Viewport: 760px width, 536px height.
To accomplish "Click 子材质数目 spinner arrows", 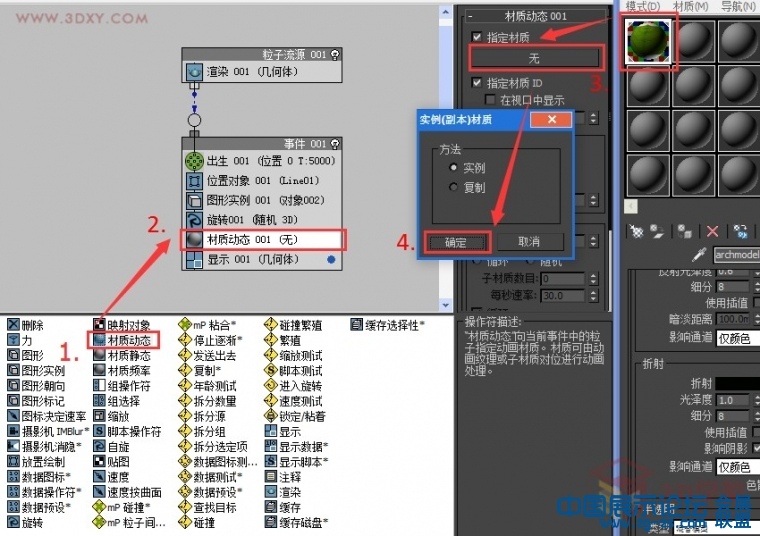I will [594, 279].
